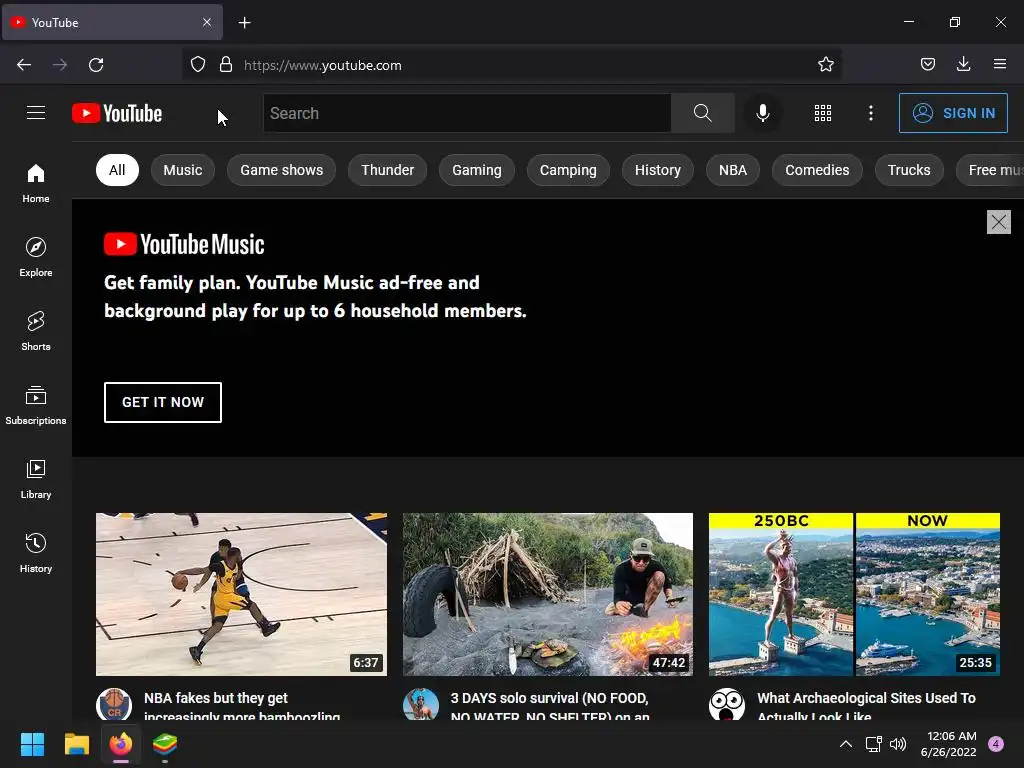The image size is (1024, 768).
Task: Open the notification center badge
Action: (996, 744)
